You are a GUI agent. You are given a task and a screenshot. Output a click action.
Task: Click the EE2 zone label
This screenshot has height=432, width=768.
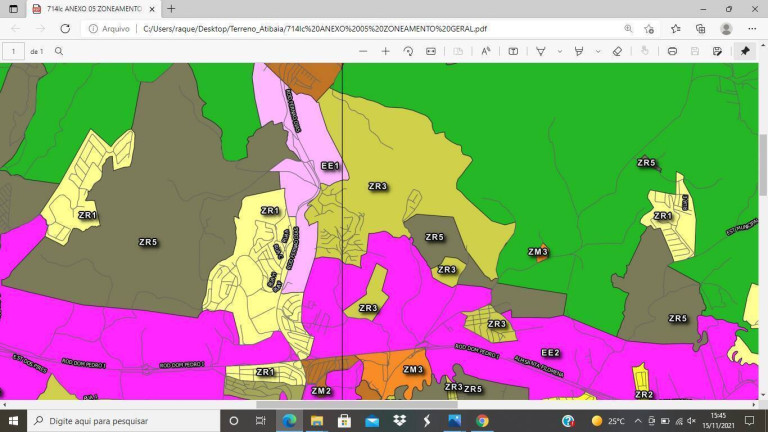point(550,353)
